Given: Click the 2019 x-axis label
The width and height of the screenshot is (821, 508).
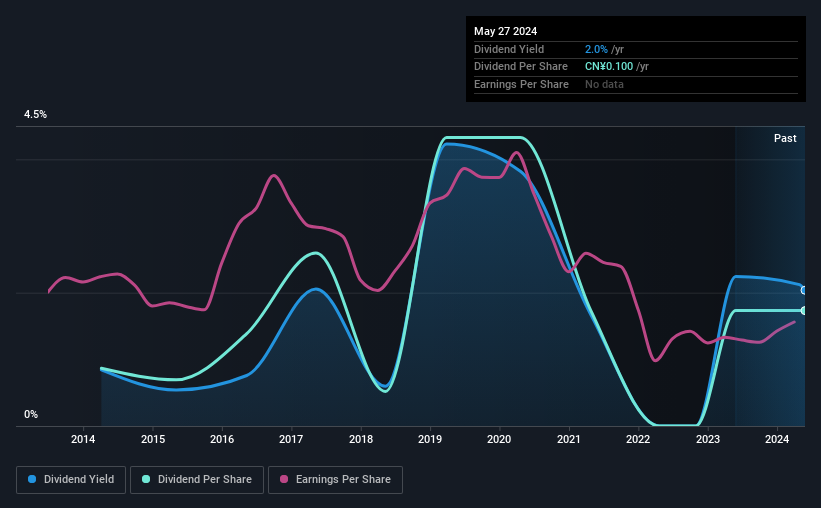Looking at the screenshot, I should (x=430, y=439).
